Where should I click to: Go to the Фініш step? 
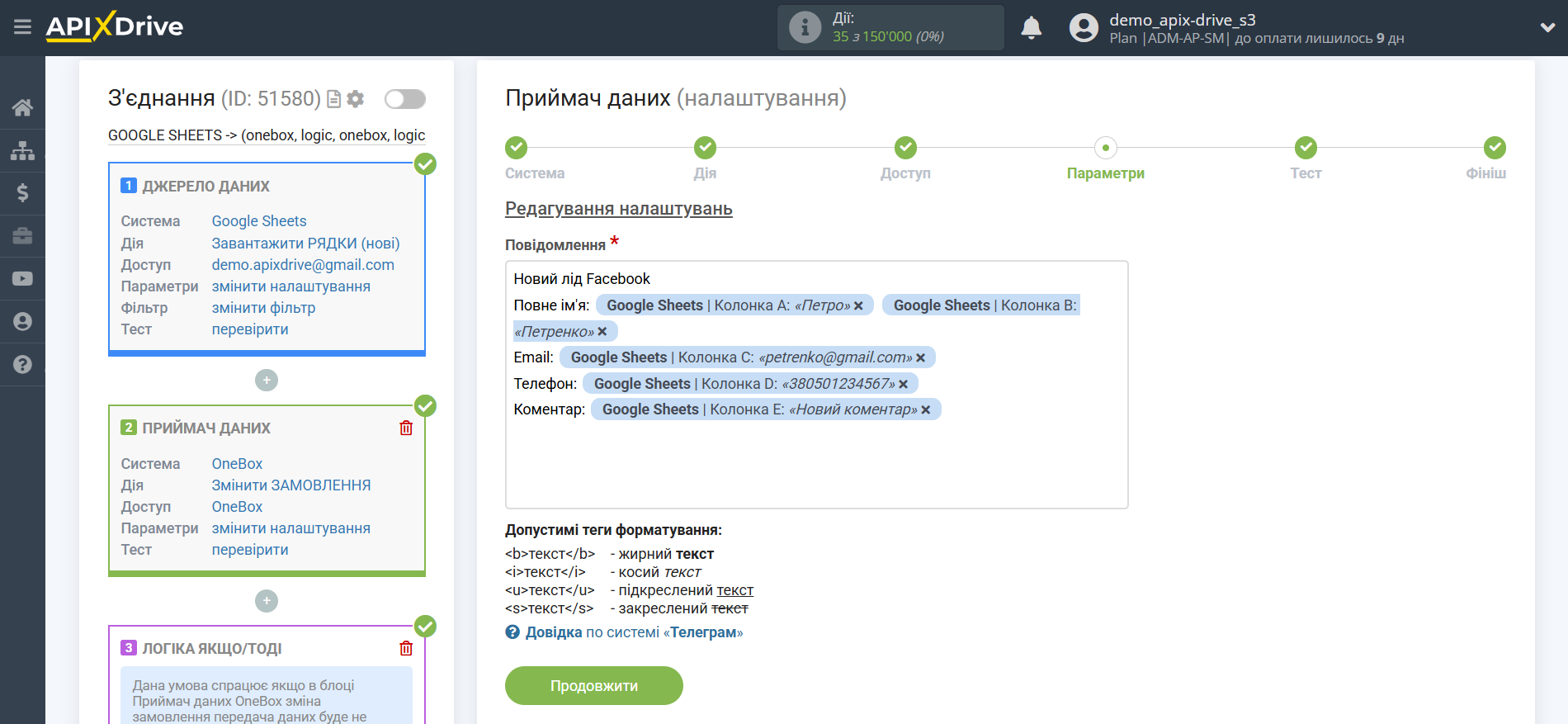click(x=1495, y=149)
